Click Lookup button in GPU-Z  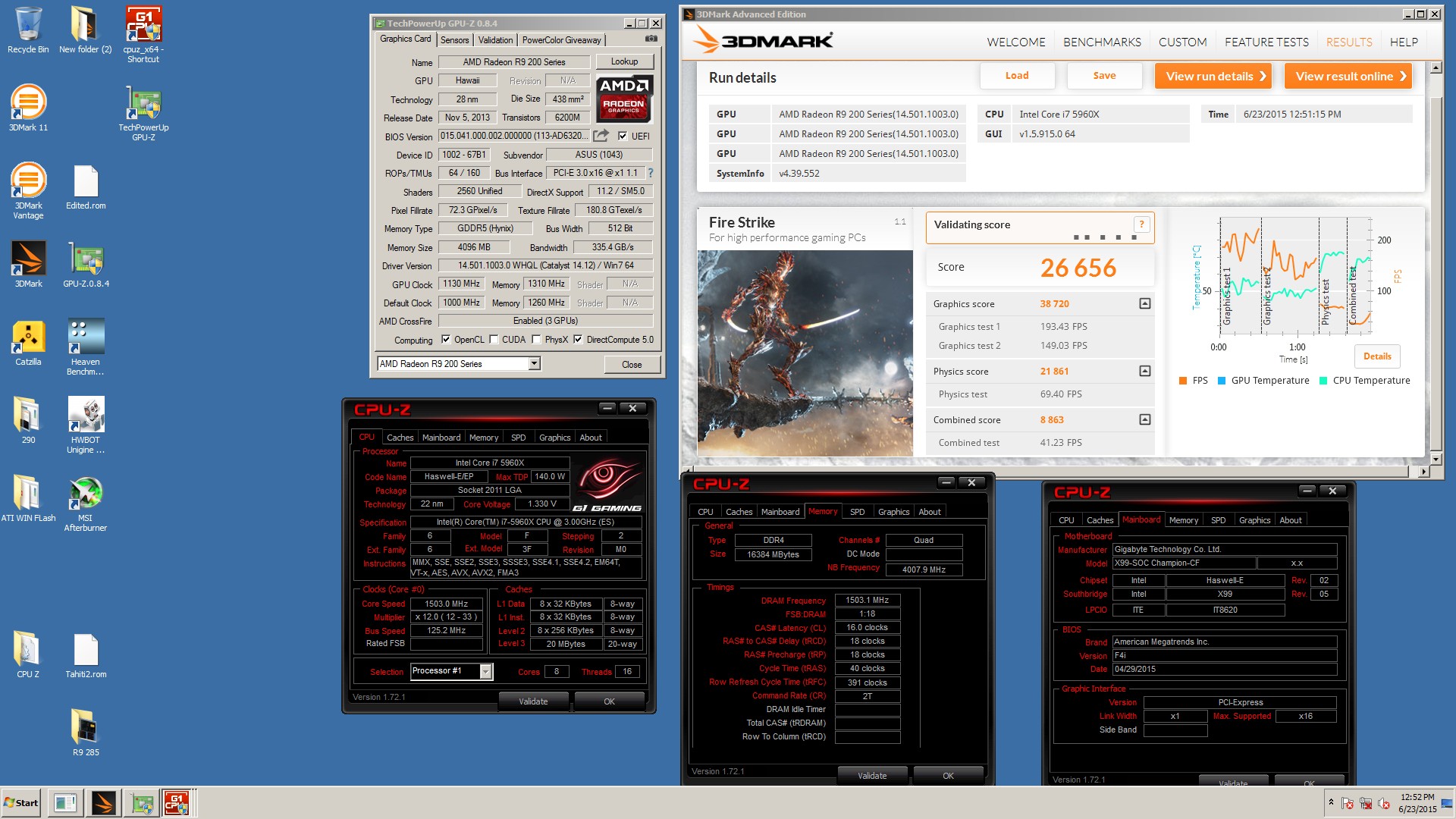click(x=624, y=61)
